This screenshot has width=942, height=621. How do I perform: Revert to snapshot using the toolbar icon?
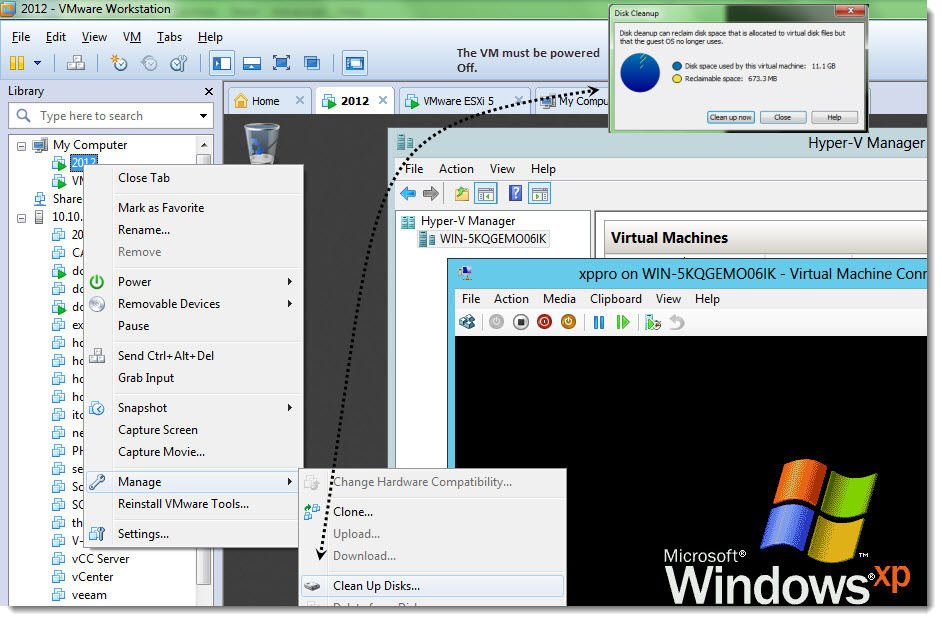point(149,62)
